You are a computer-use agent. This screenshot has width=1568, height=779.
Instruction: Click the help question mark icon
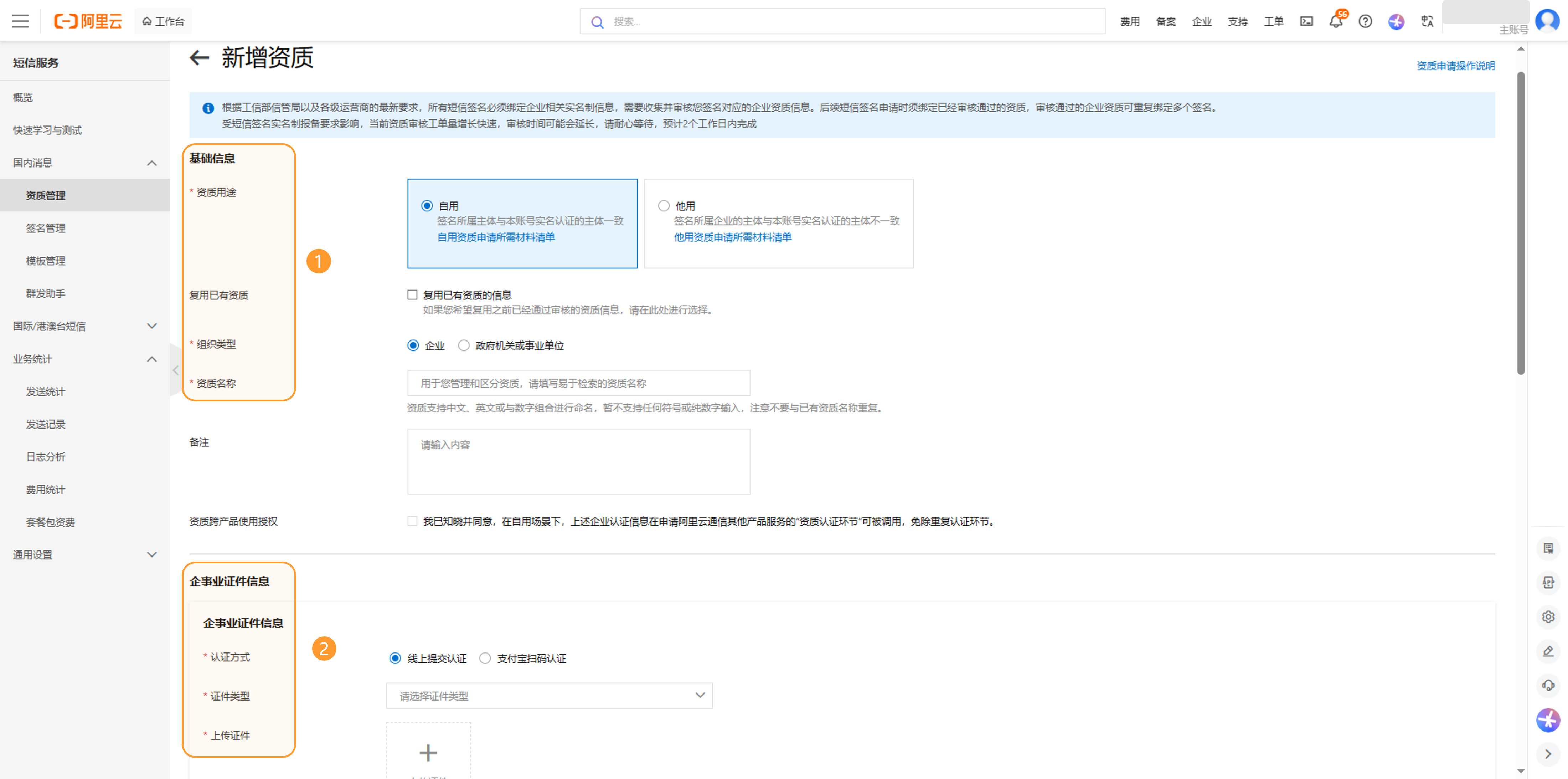click(x=1365, y=21)
